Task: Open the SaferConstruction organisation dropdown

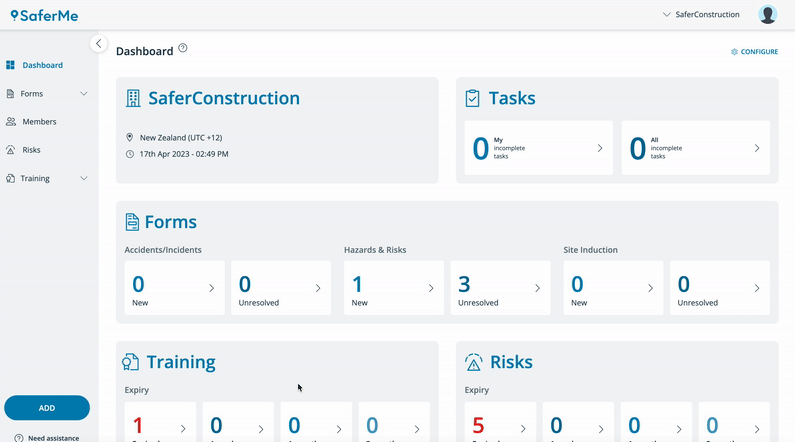Action: (701, 14)
